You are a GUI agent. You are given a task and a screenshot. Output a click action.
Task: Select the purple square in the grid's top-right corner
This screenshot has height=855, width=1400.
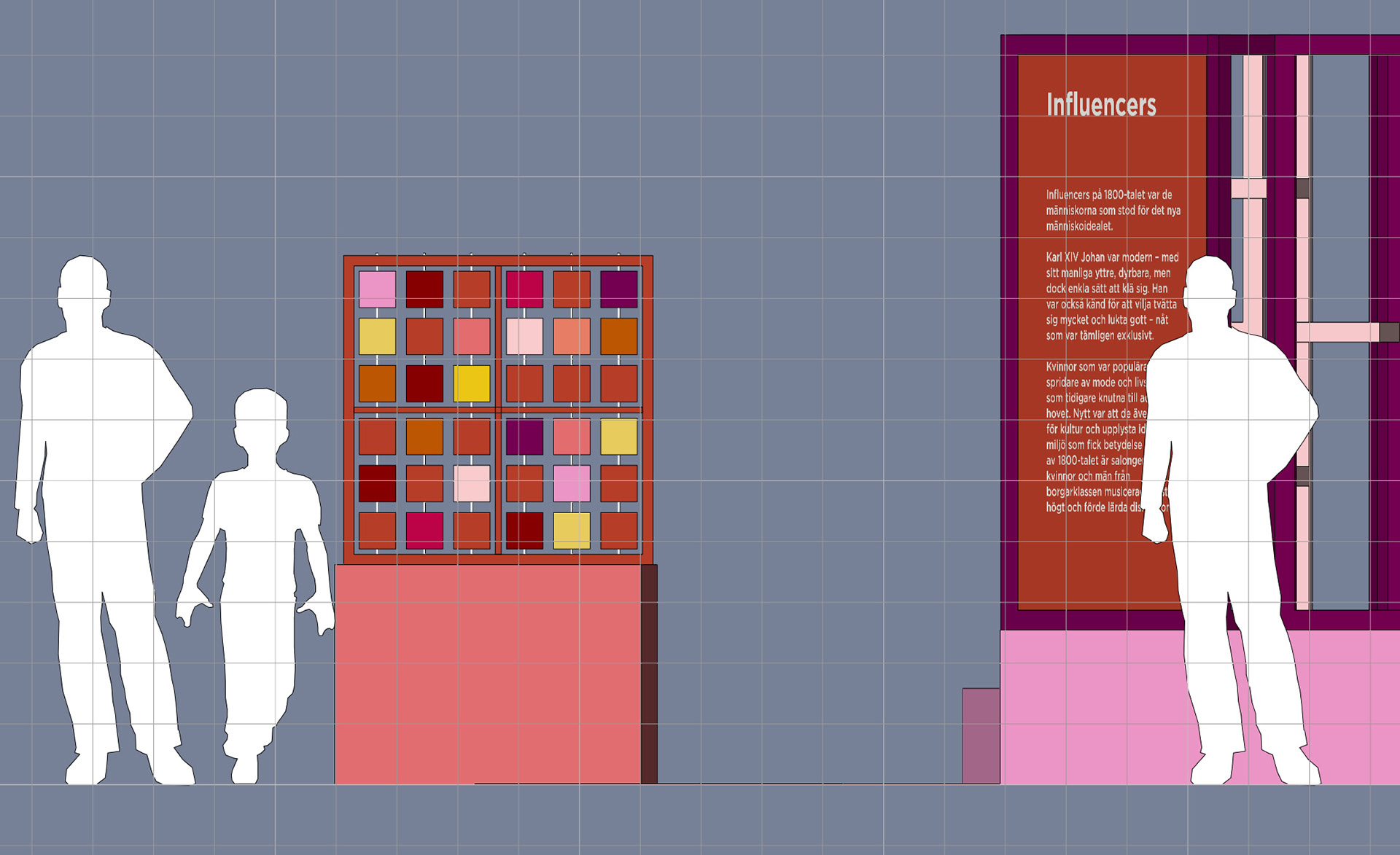[x=618, y=289]
